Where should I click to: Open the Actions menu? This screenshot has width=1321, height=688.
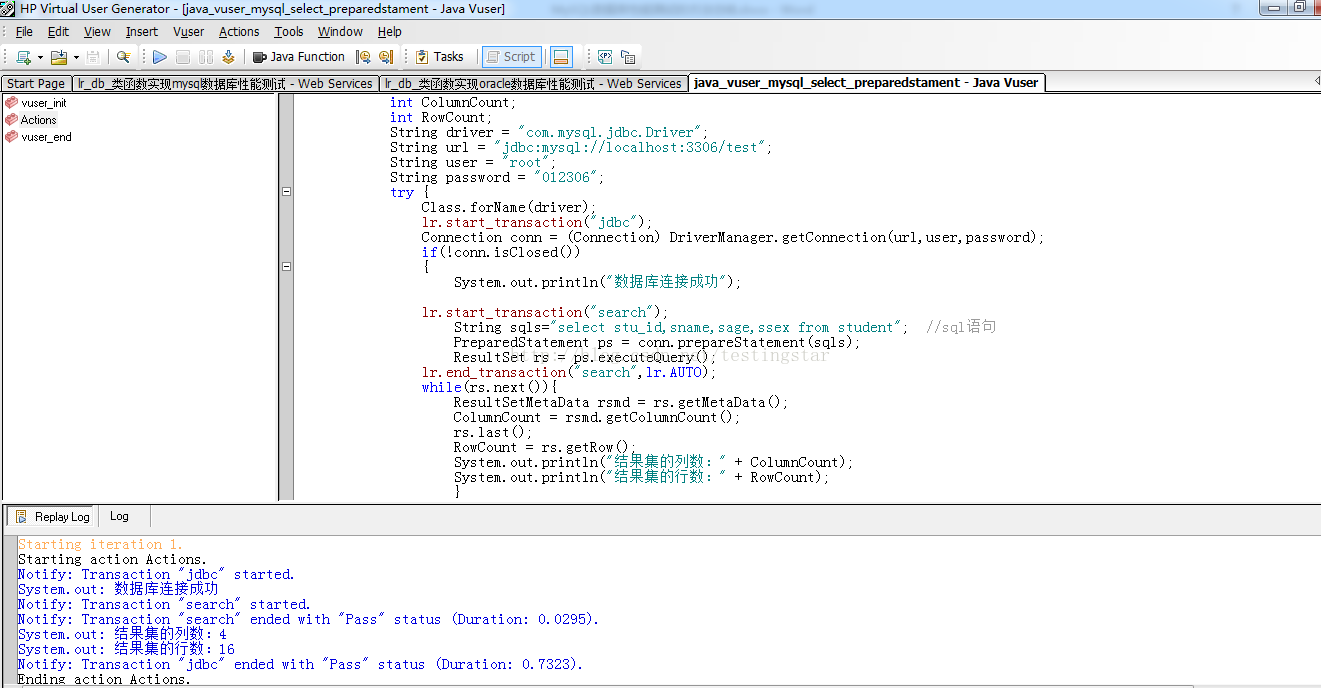(x=239, y=32)
